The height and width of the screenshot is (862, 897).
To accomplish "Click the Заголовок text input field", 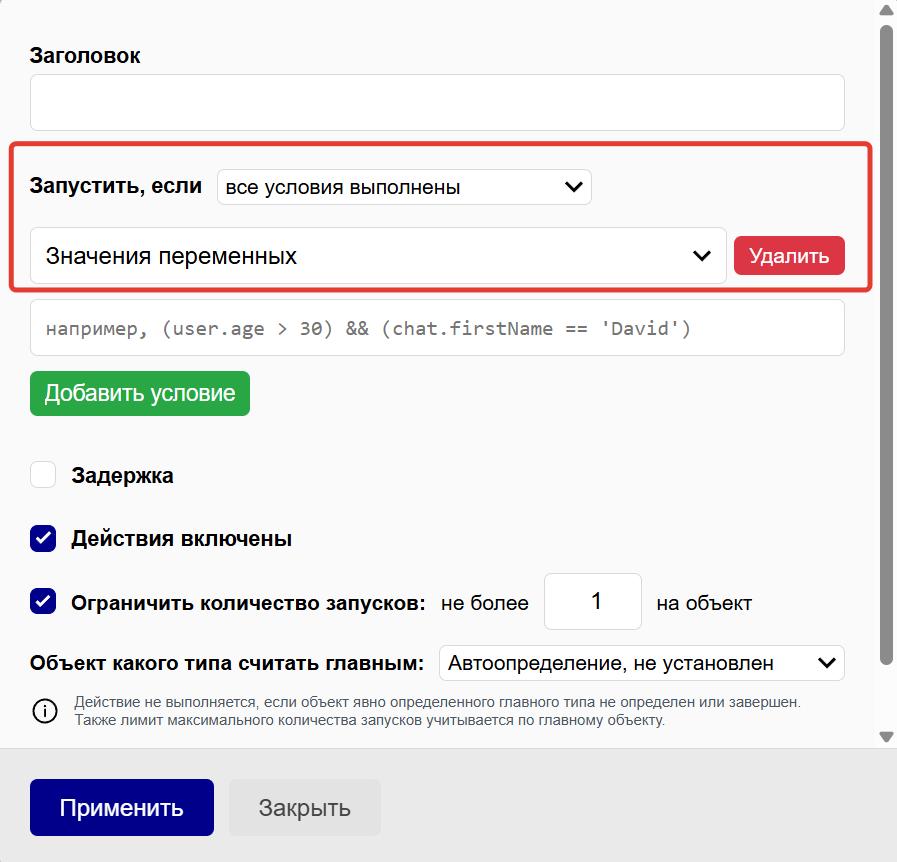I will click(x=437, y=102).
